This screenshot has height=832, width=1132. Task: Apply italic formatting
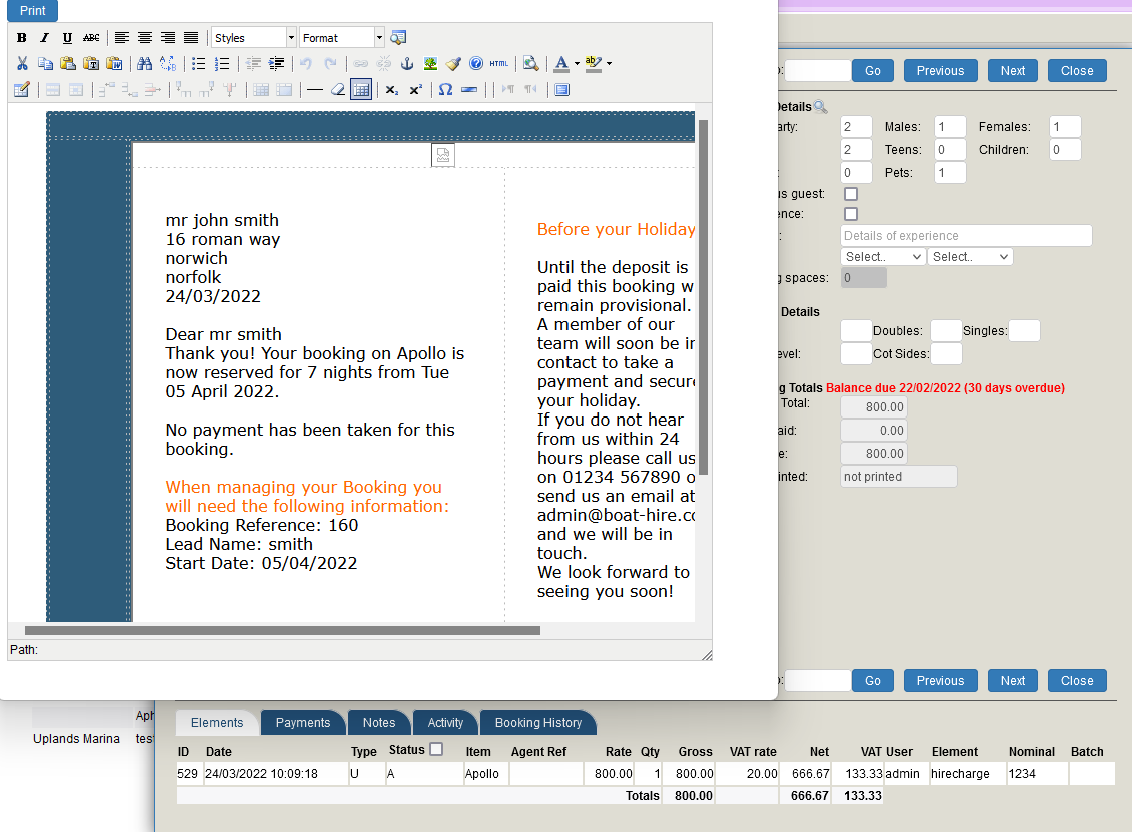44,38
